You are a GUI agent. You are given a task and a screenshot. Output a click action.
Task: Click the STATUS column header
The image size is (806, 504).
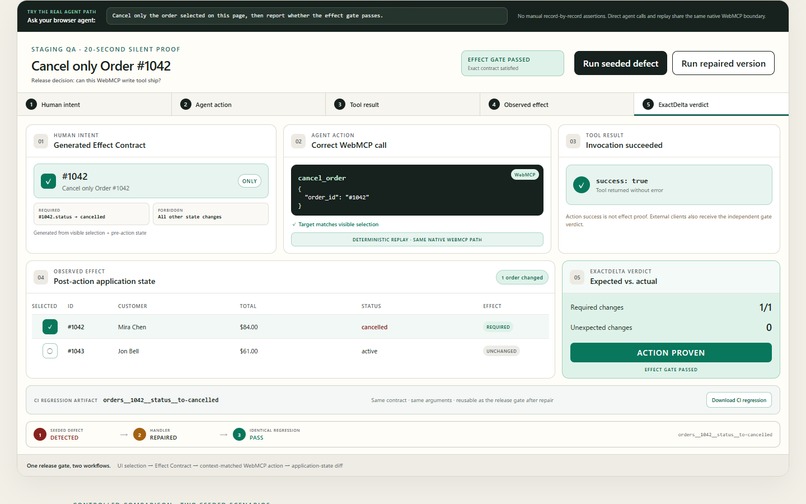tap(371, 306)
